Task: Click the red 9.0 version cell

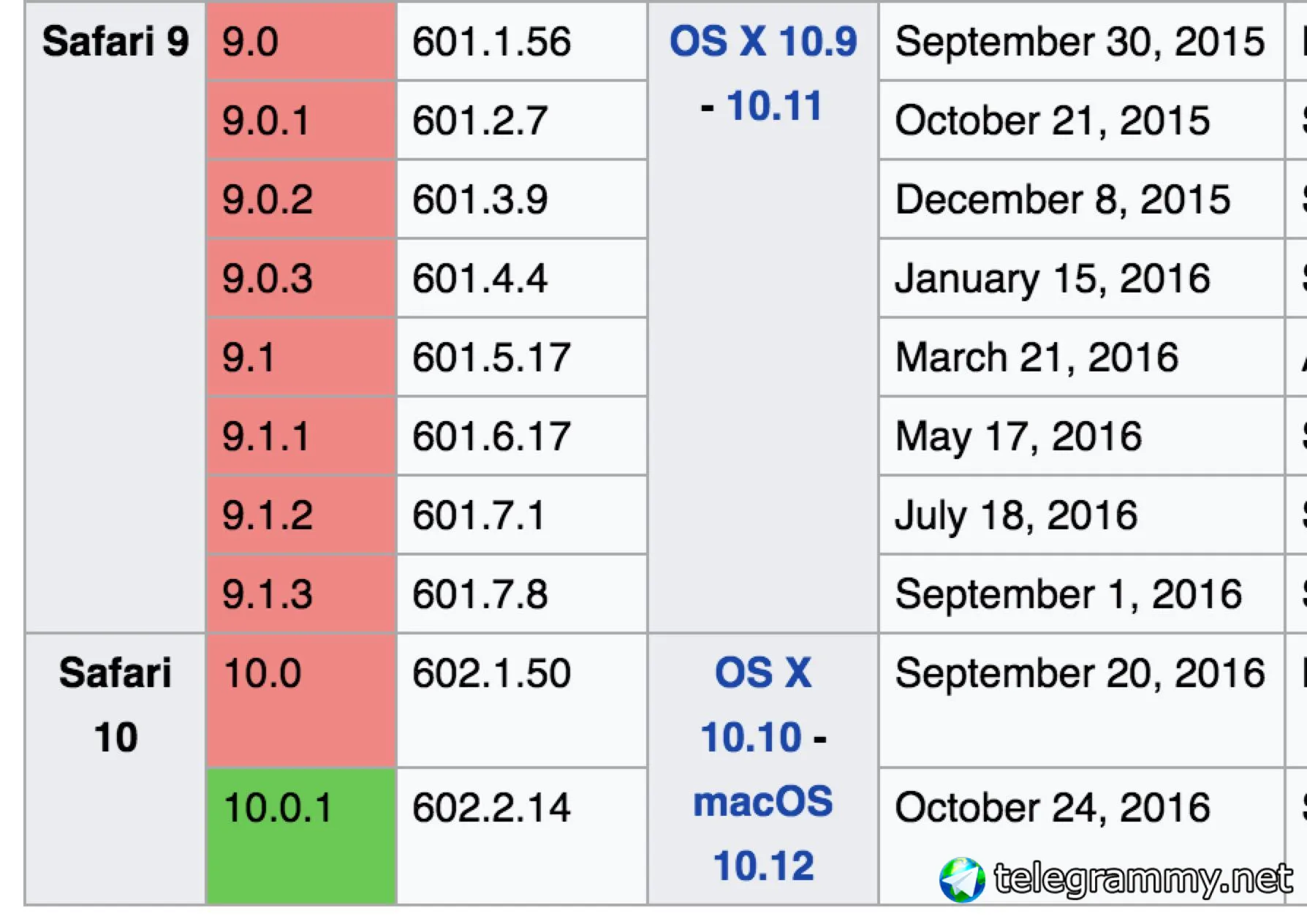Action: pyautogui.click(x=300, y=41)
